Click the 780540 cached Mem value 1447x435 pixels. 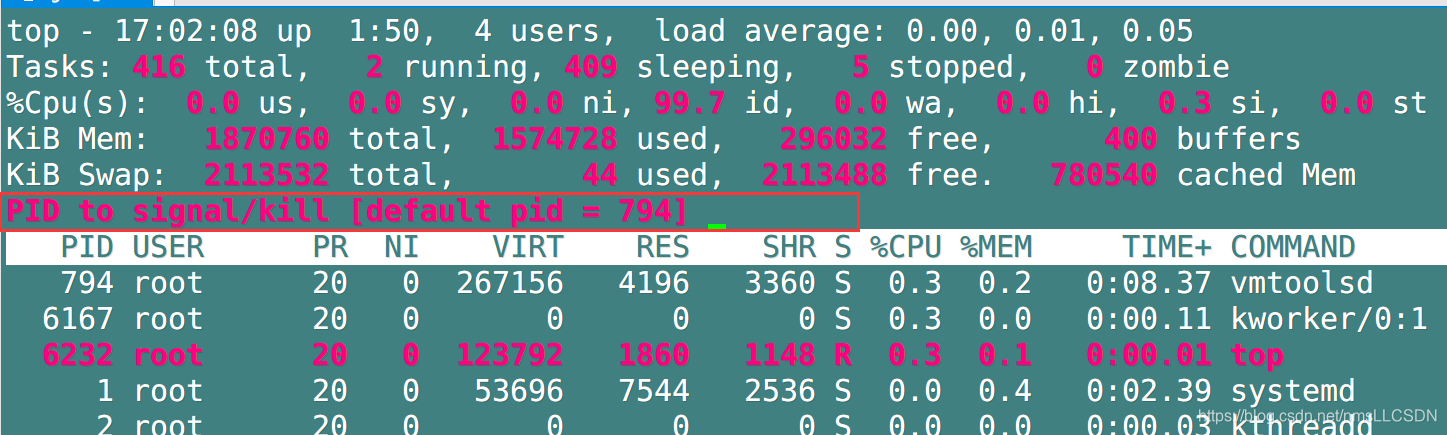pyautogui.click(x=1104, y=175)
